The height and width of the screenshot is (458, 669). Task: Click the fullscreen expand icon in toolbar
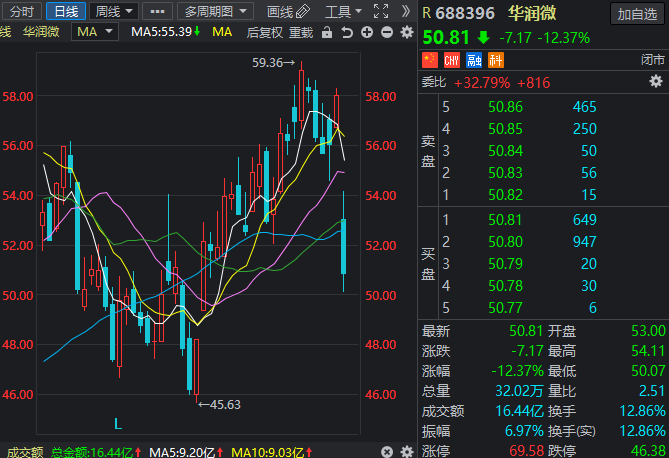coord(381,12)
